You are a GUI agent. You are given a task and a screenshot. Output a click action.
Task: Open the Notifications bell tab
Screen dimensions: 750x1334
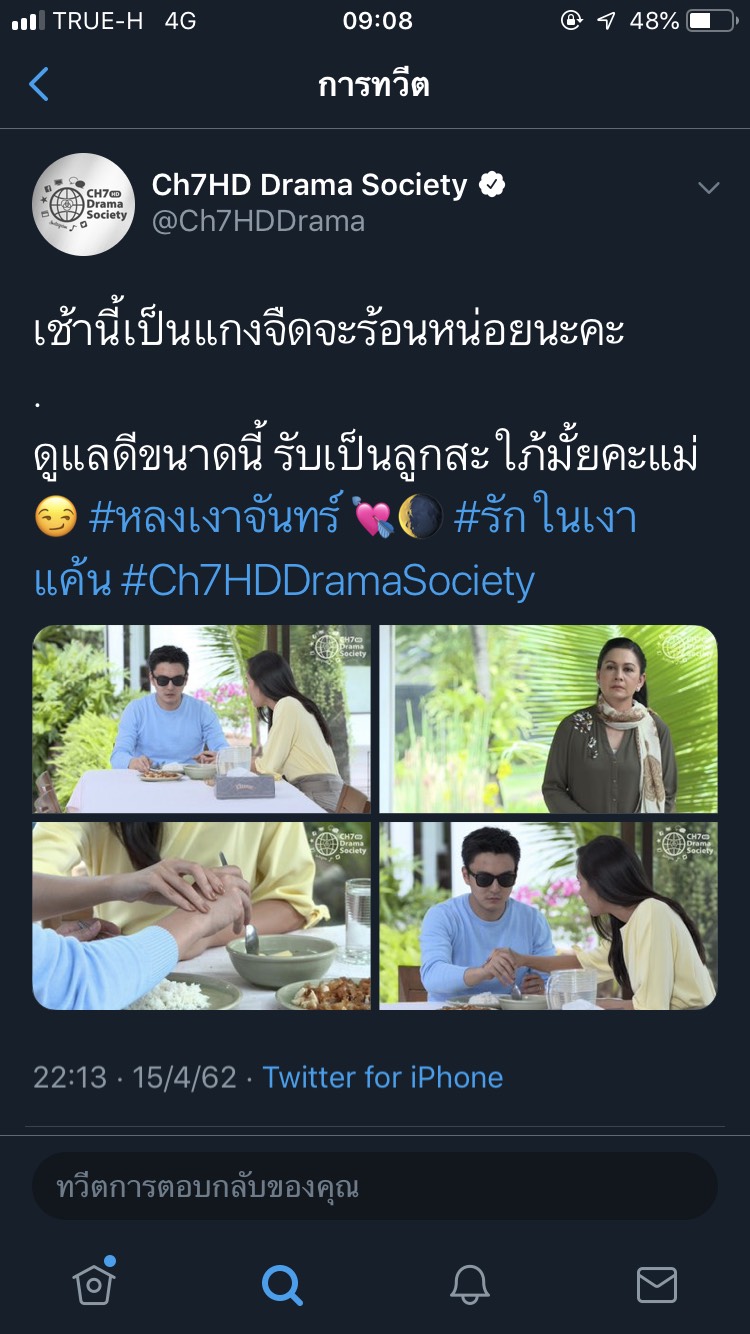(469, 1284)
